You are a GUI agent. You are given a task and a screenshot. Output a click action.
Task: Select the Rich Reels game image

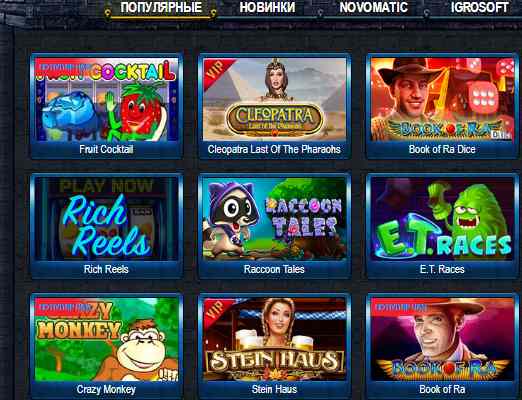pos(107,219)
